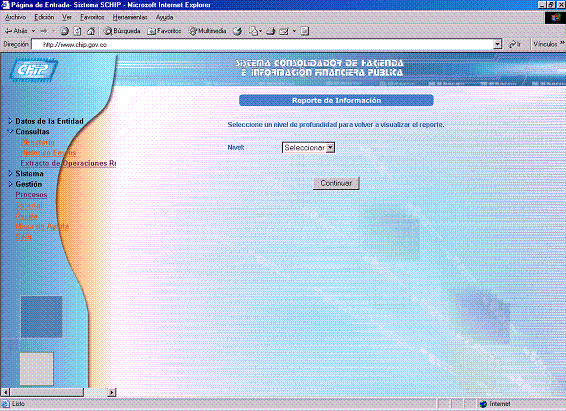Click the History toolbar icon

point(237,31)
